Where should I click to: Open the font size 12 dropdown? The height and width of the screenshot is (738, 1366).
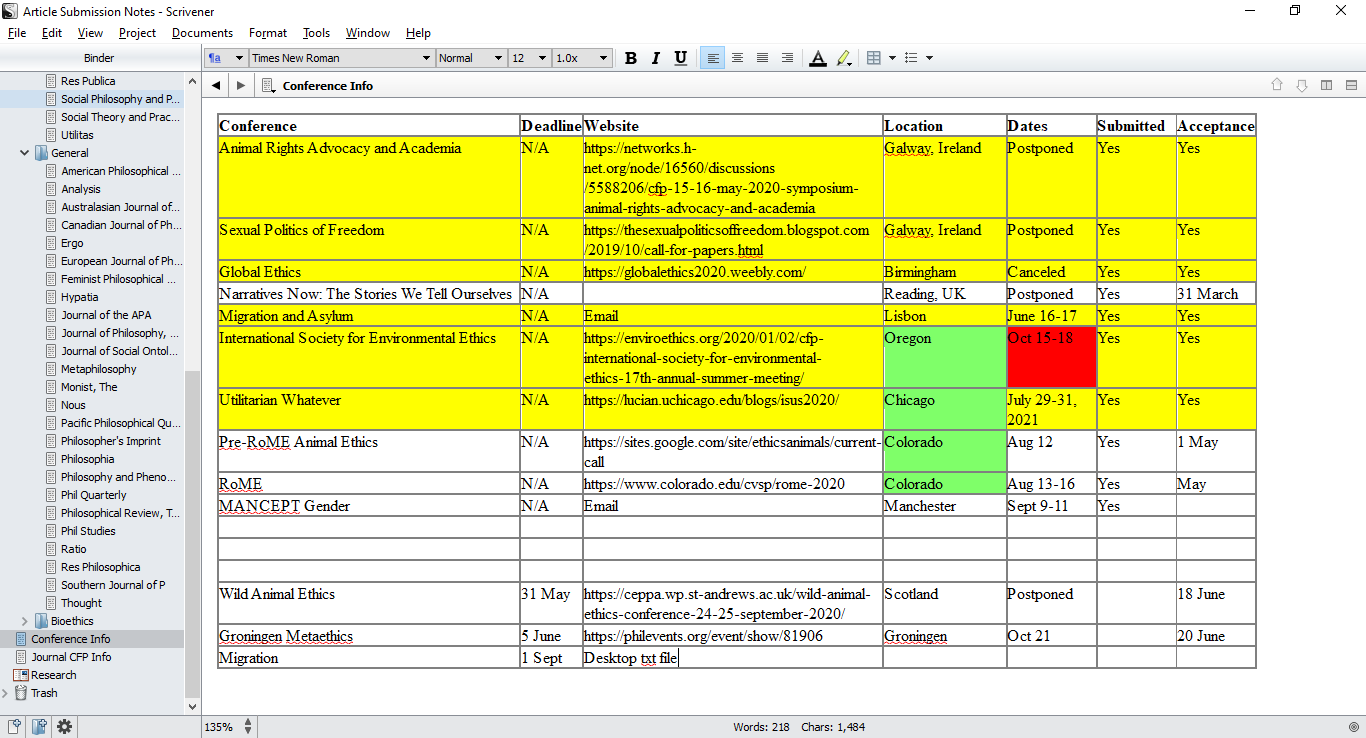pos(530,58)
